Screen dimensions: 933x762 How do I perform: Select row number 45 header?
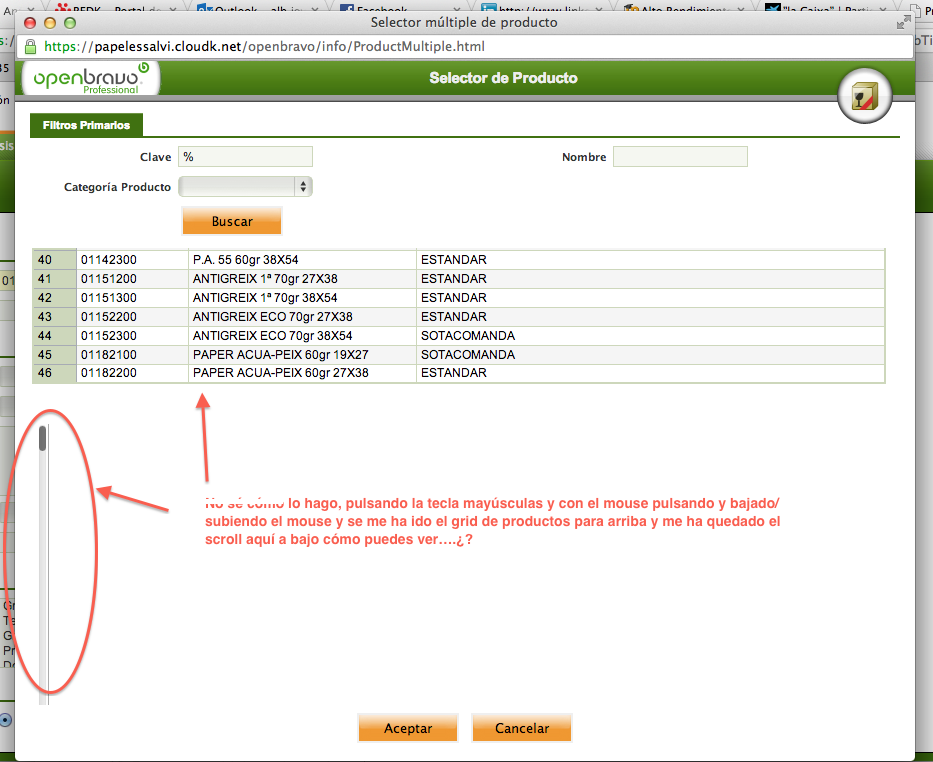[x=54, y=355]
